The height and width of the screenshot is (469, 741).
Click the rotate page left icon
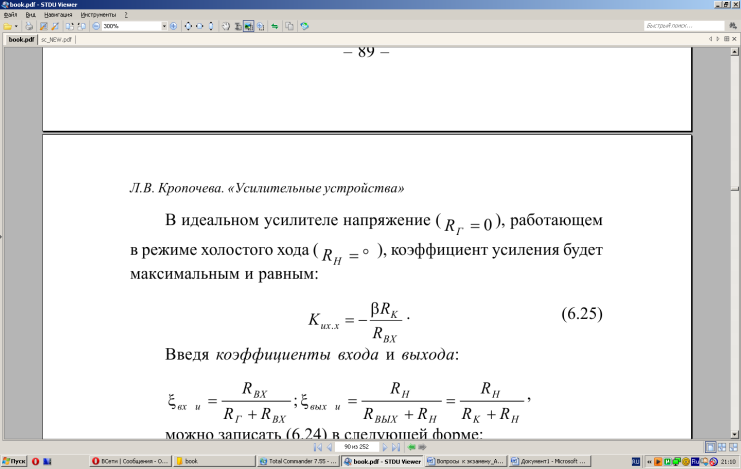pos(69,26)
